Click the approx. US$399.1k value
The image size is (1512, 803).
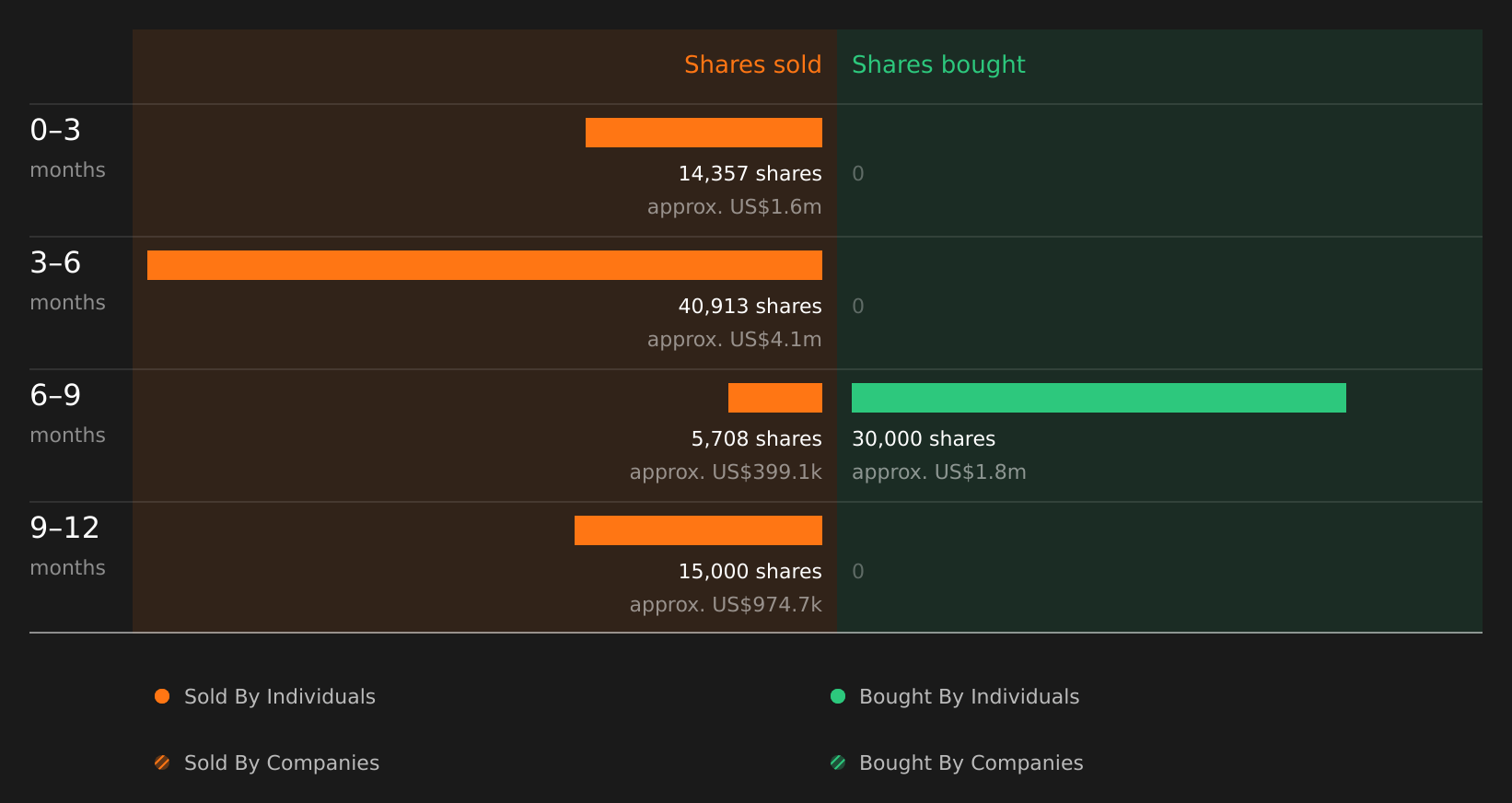[726, 472]
